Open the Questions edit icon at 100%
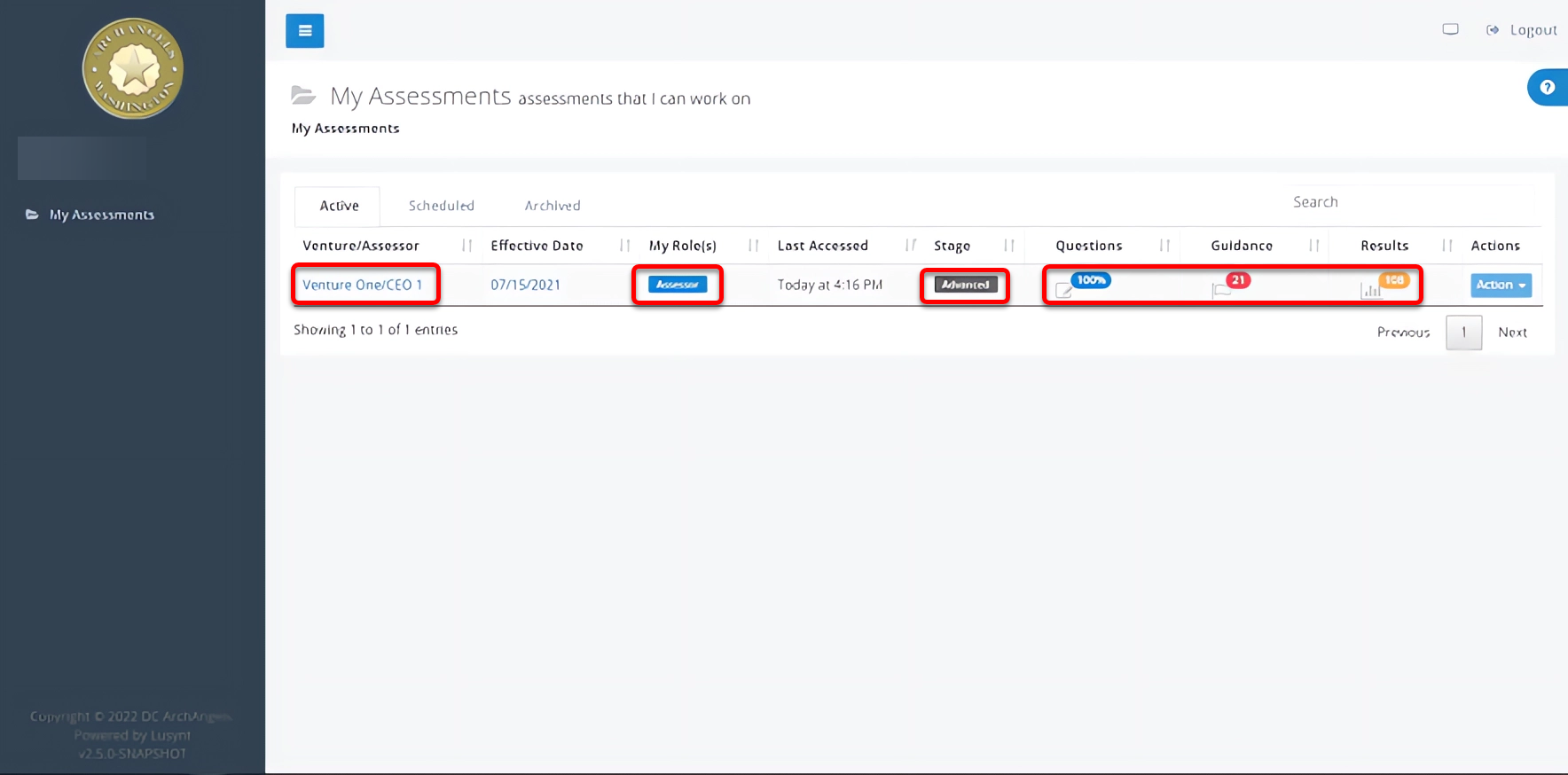 pos(1064,290)
